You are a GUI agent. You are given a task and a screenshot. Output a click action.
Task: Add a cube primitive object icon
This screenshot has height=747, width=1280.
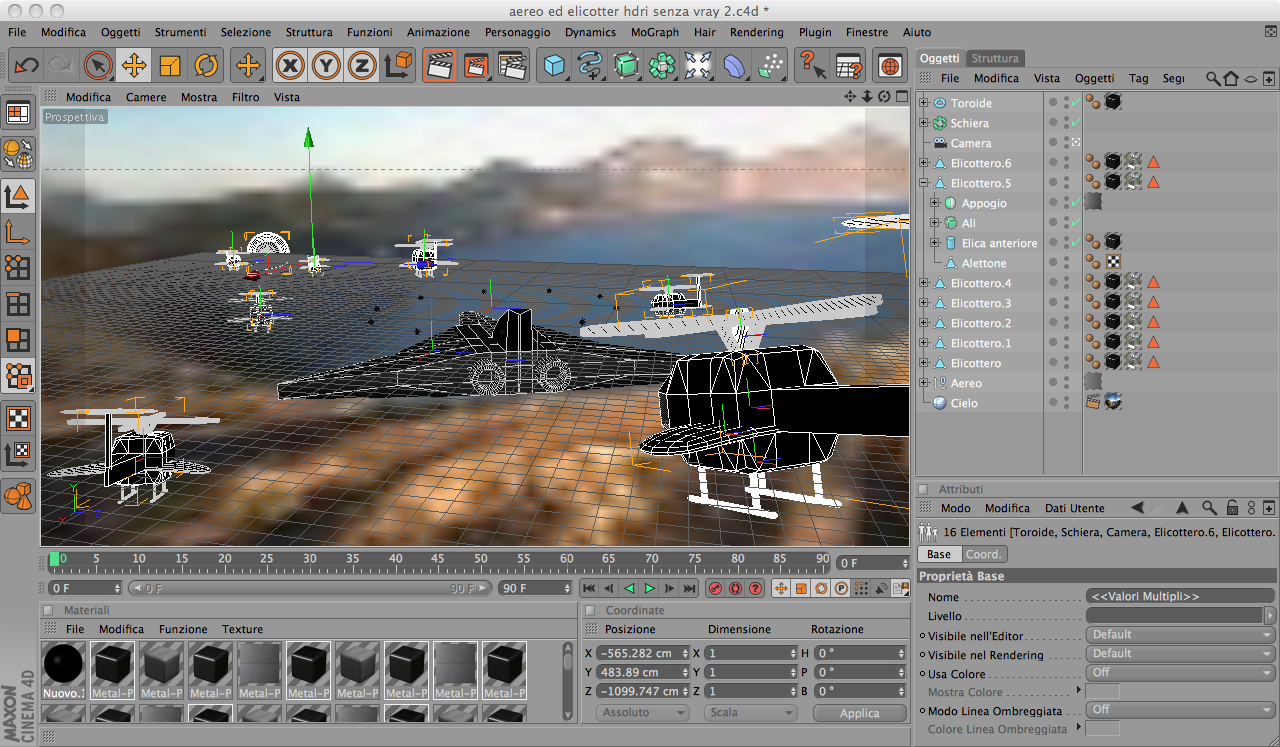point(554,66)
